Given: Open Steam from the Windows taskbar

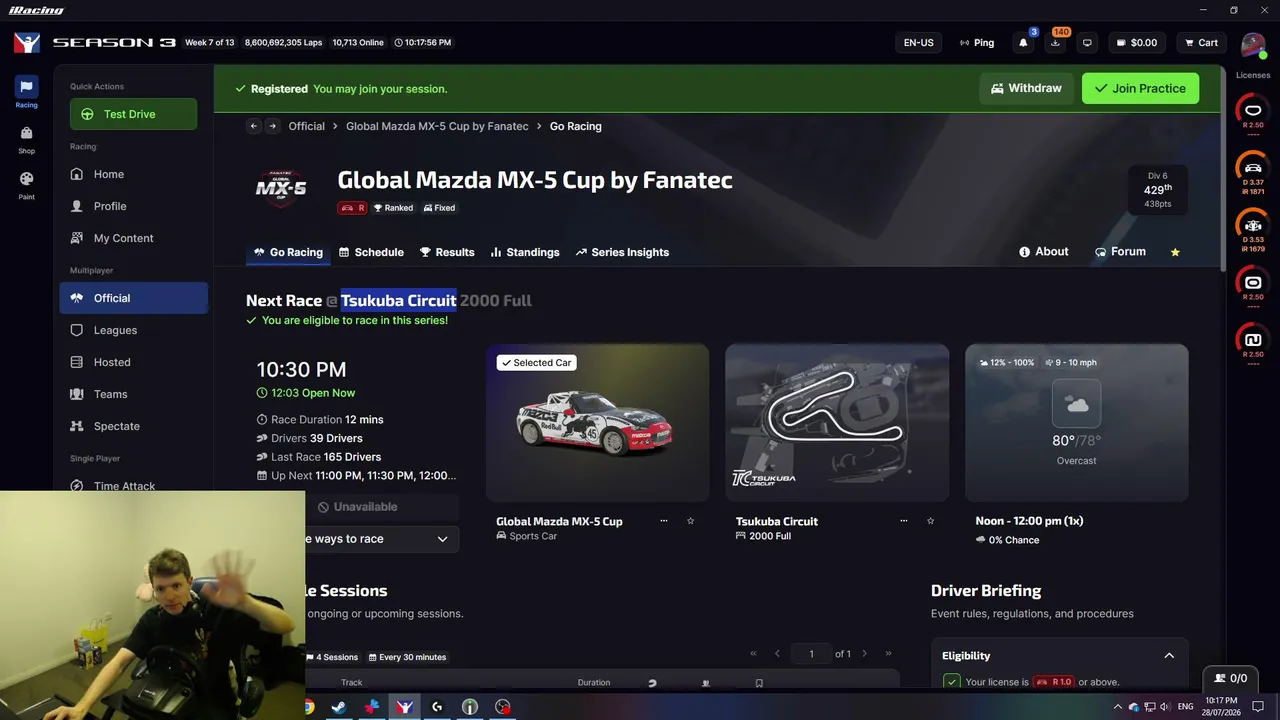Looking at the screenshot, I should [x=339, y=707].
